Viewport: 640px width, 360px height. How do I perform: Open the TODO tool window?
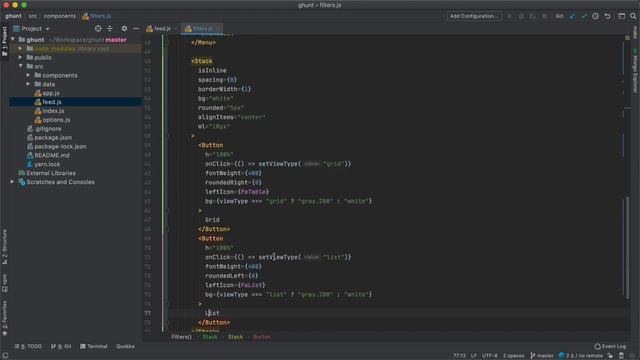[28, 347]
